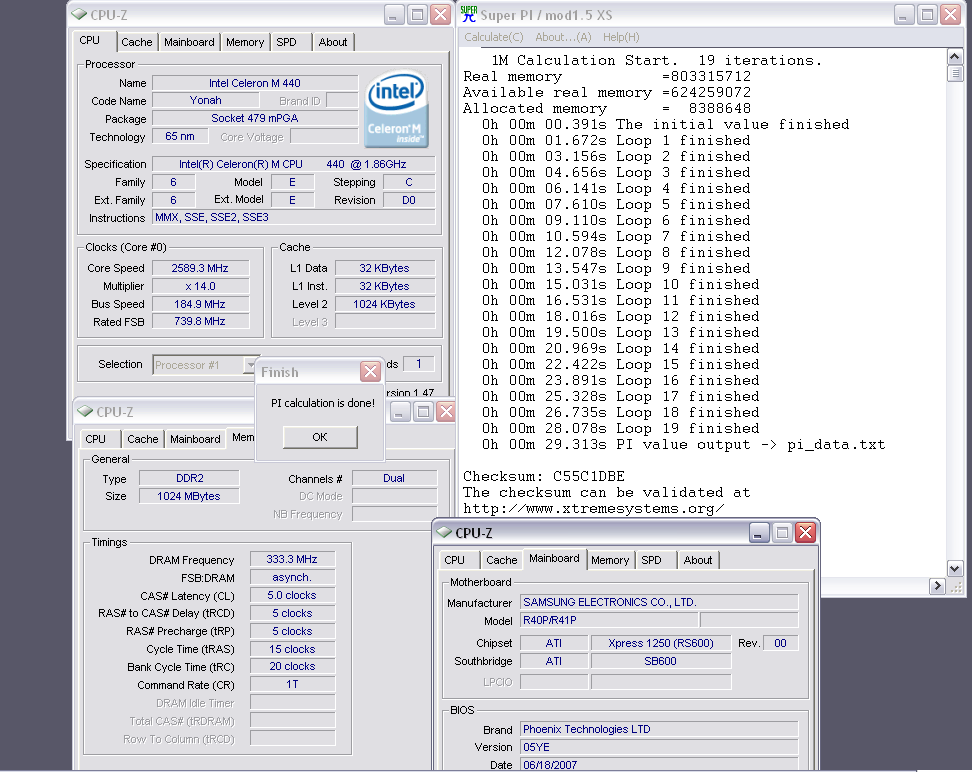Select Cache tab in CPU-Z Memory window
This screenshot has width=972, height=772.
click(x=143, y=438)
